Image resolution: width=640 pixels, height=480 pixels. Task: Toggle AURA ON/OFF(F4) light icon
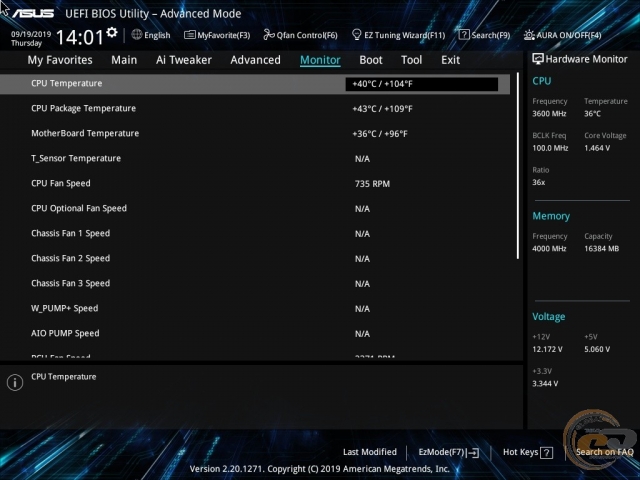pos(529,35)
